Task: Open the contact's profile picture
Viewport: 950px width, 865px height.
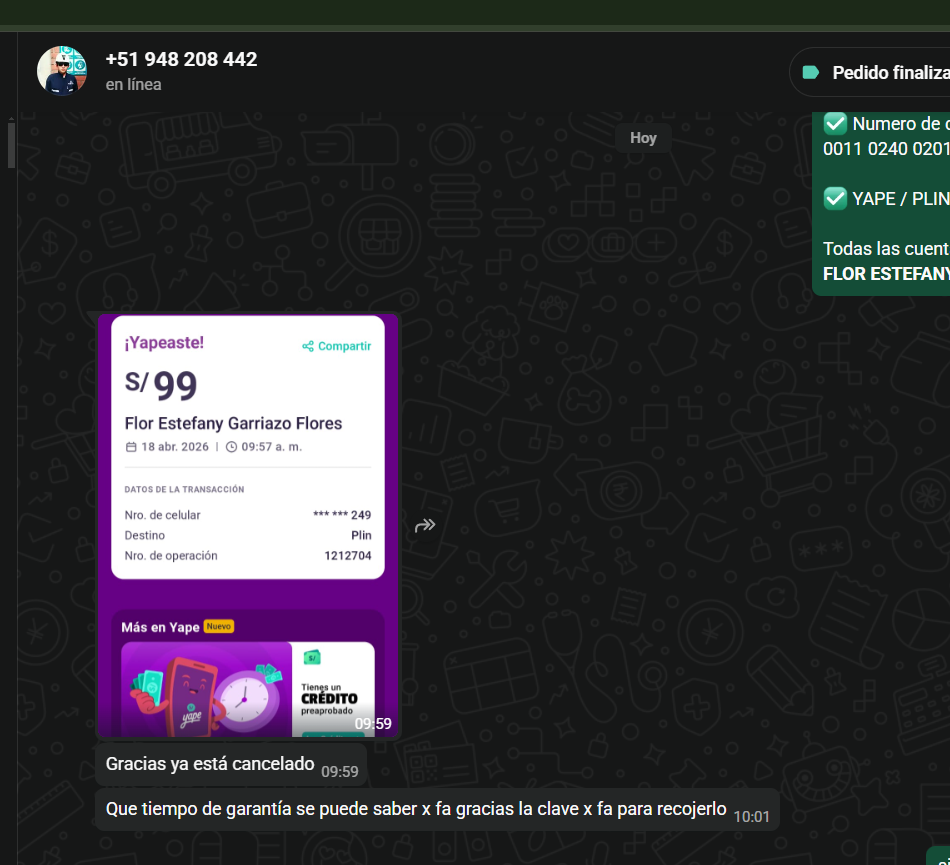Action: point(62,71)
